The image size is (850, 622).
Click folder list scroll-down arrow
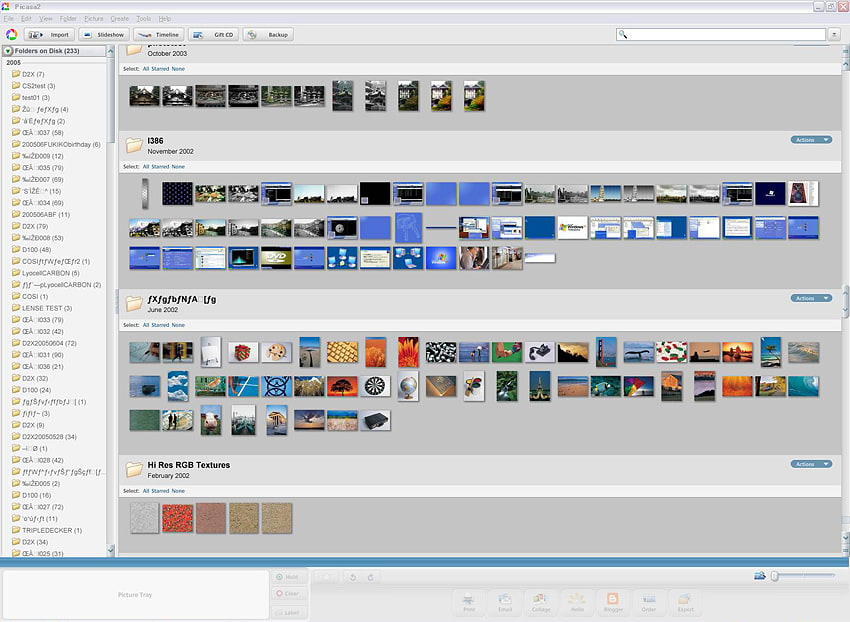pyautogui.click(x=111, y=550)
